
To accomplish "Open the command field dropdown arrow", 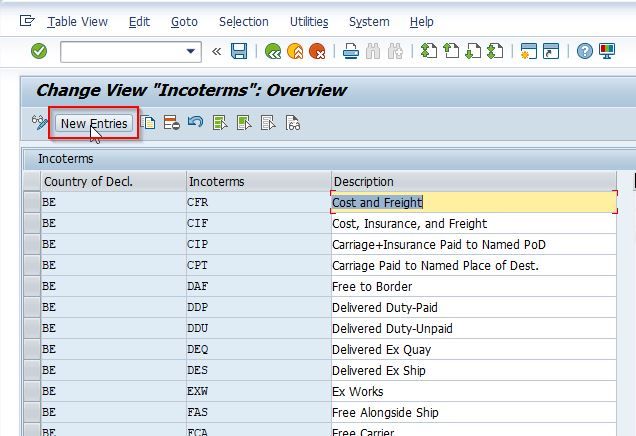I will [x=190, y=52].
